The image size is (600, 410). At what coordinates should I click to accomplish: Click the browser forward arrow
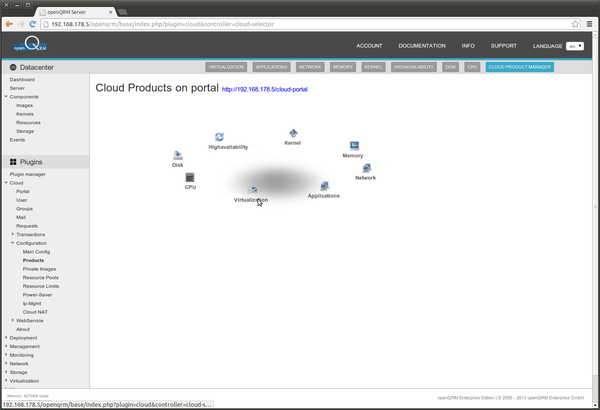pos(21,24)
